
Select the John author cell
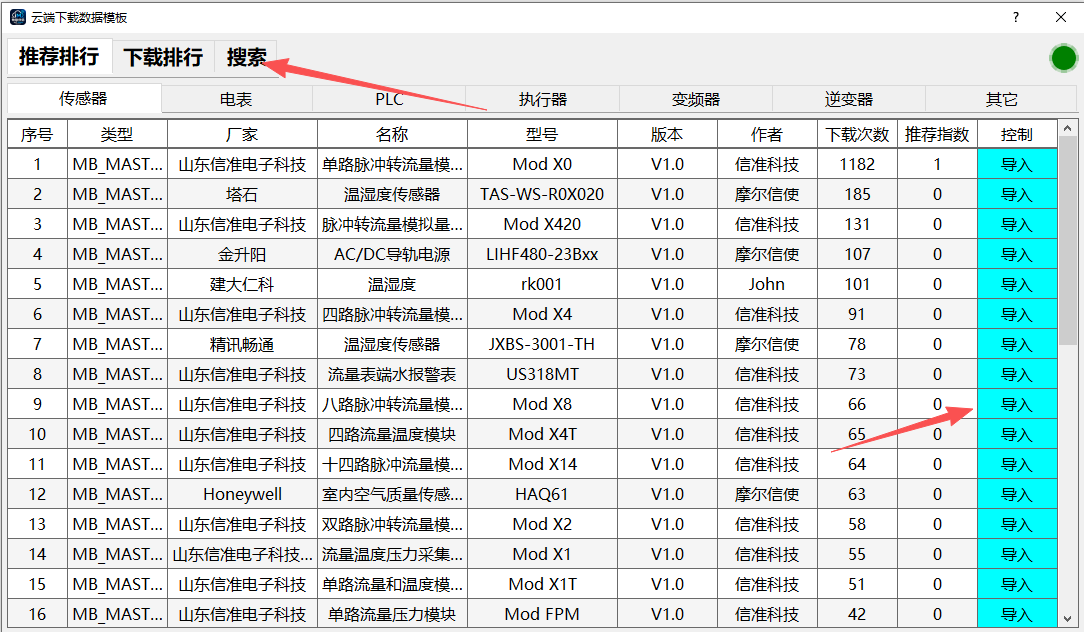click(767, 284)
